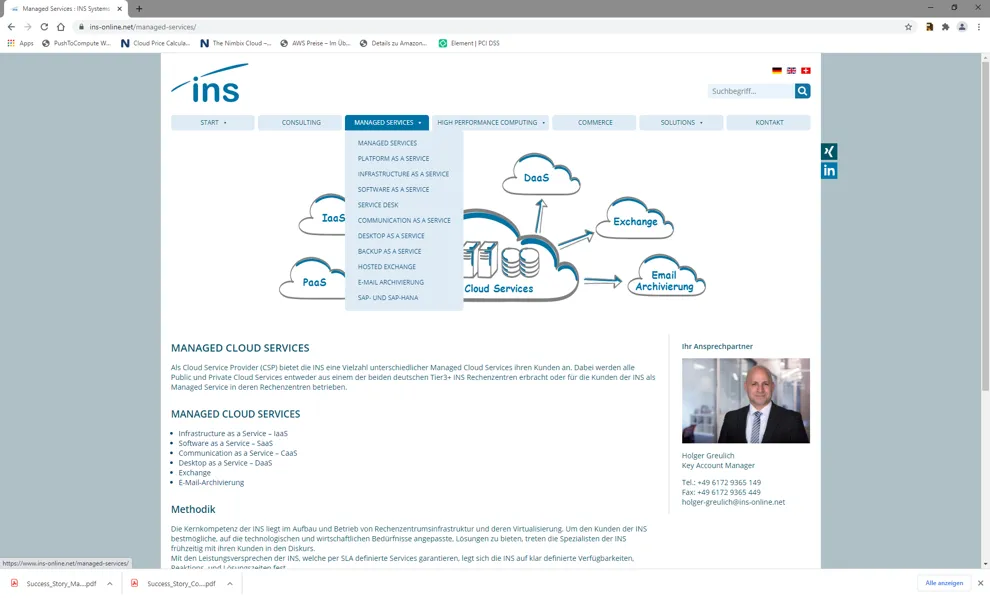Switch site to English flag

[791, 71]
